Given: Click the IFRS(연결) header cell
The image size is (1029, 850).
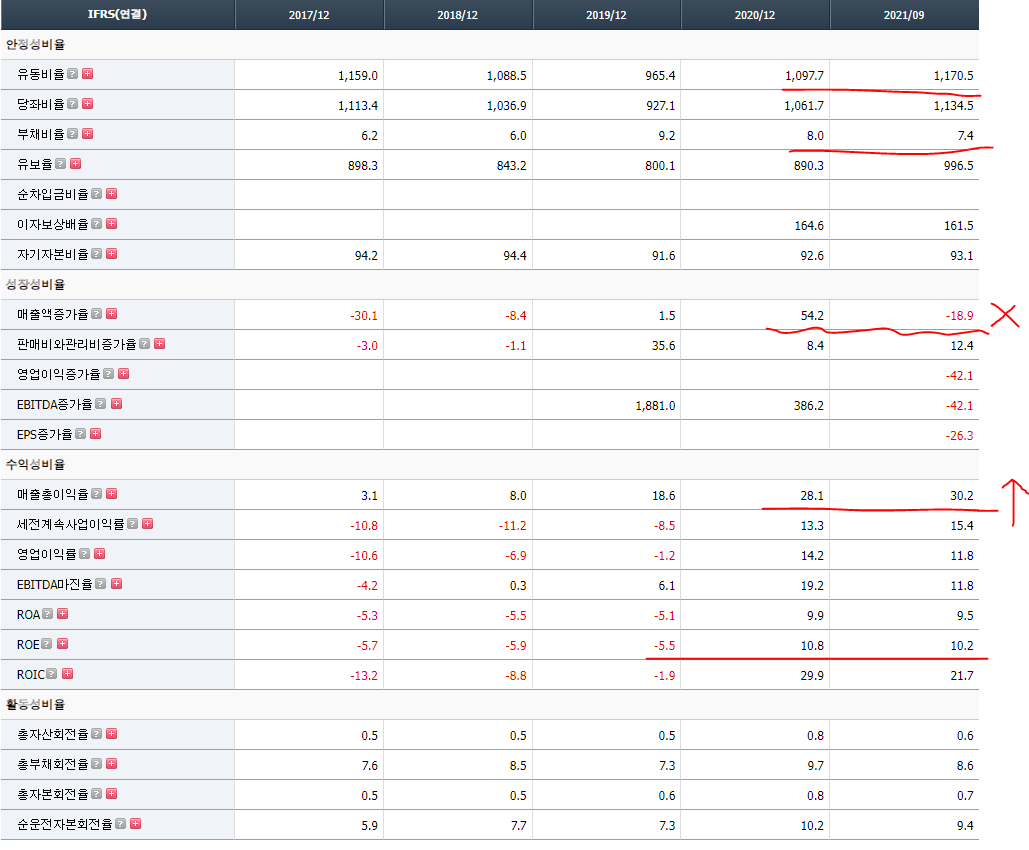Looking at the screenshot, I should pos(117,14).
